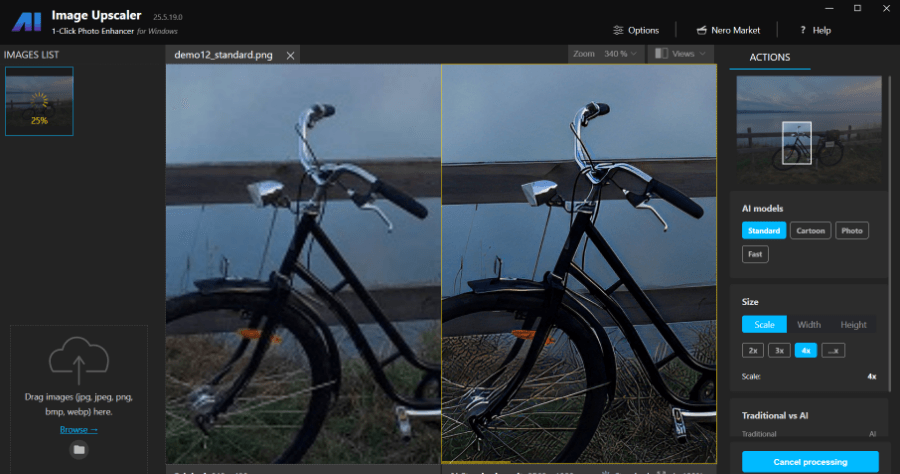Image resolution: width=900 pixels, height=474 pixels.
Task: Click the IMAGES LIST header
Action: (x=32, y=55)
